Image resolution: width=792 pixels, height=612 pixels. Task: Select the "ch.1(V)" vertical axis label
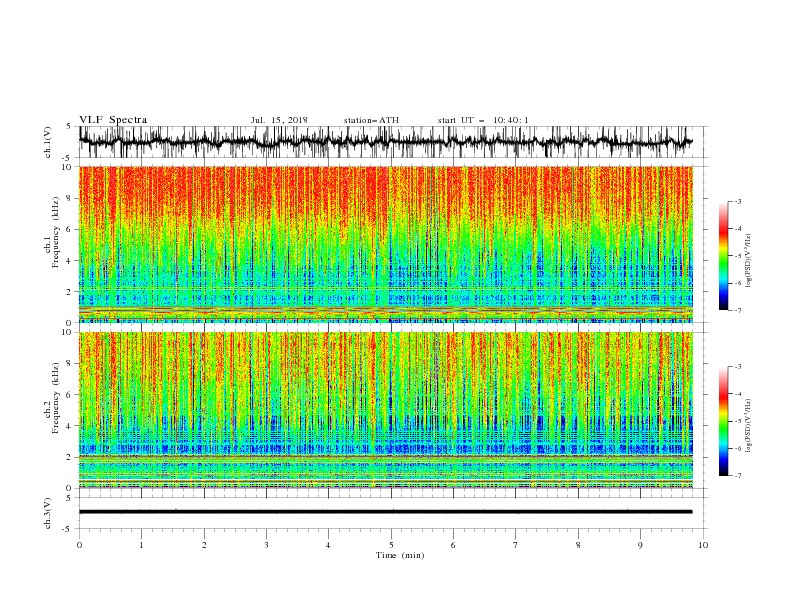pyautogui.click(x=48, y=142)
